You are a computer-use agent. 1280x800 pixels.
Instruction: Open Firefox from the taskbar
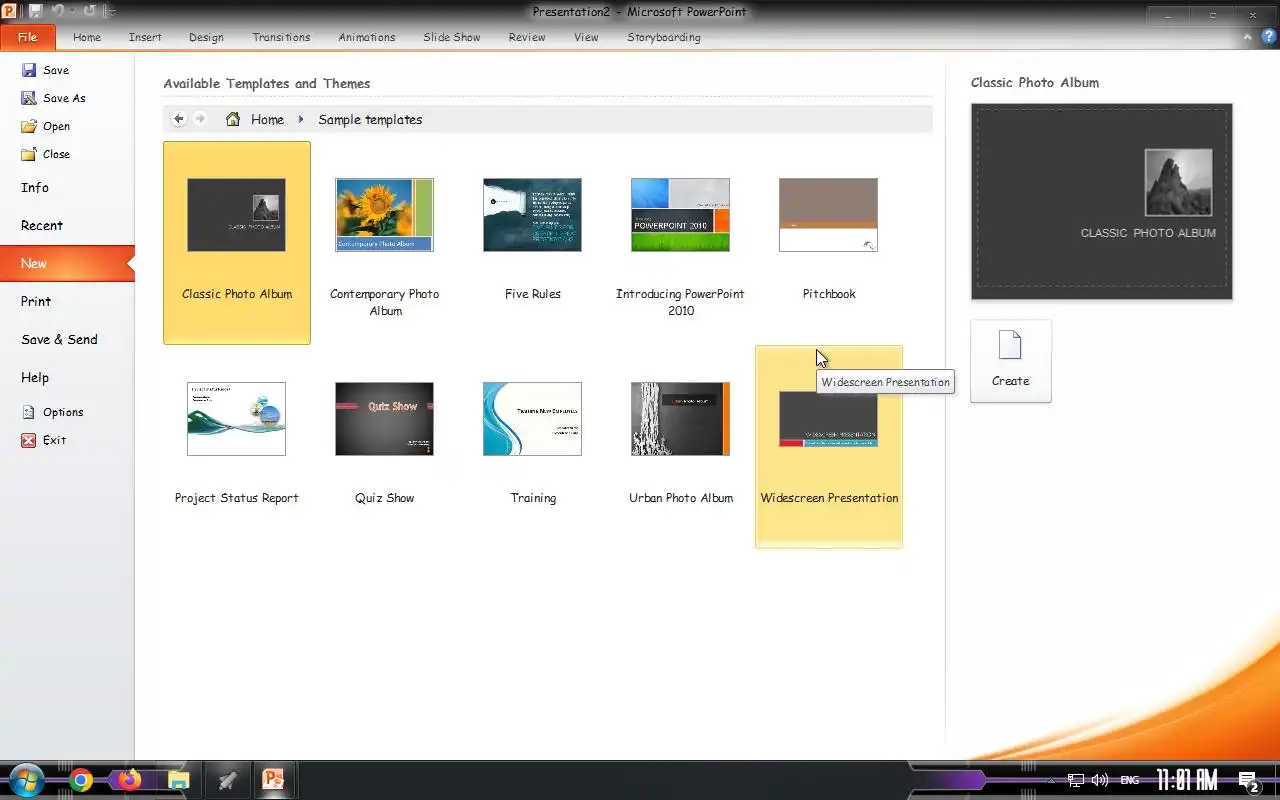click(130, 780)
